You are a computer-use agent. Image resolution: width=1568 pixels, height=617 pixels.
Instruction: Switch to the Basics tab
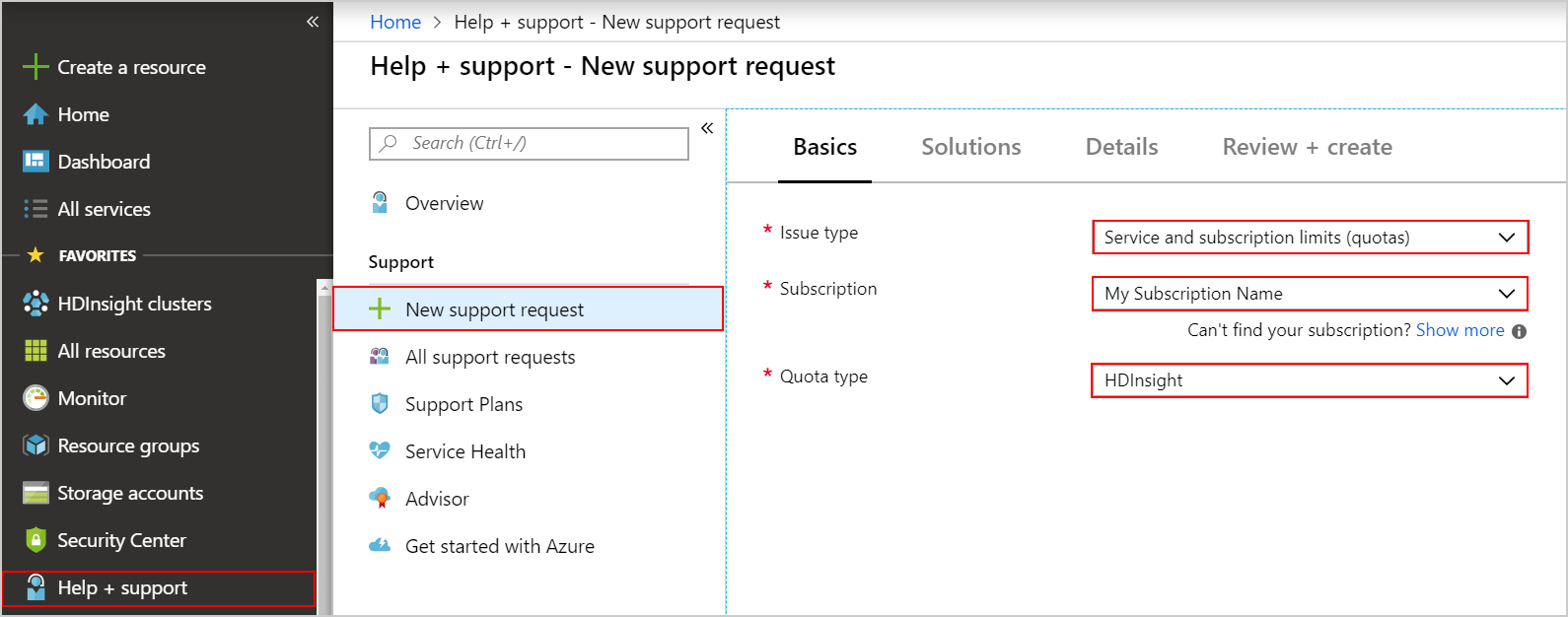coord(824,147)
